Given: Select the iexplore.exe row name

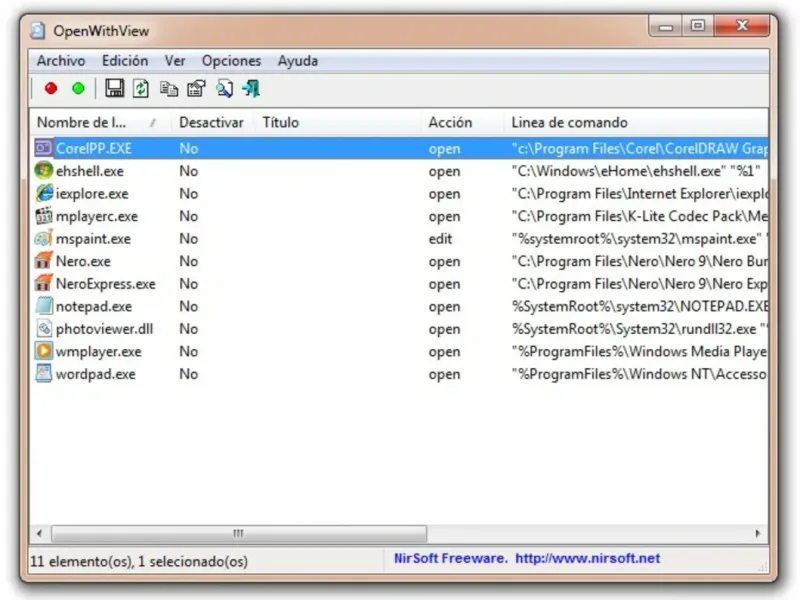Looking at the screenshot, I should point(92,194).
